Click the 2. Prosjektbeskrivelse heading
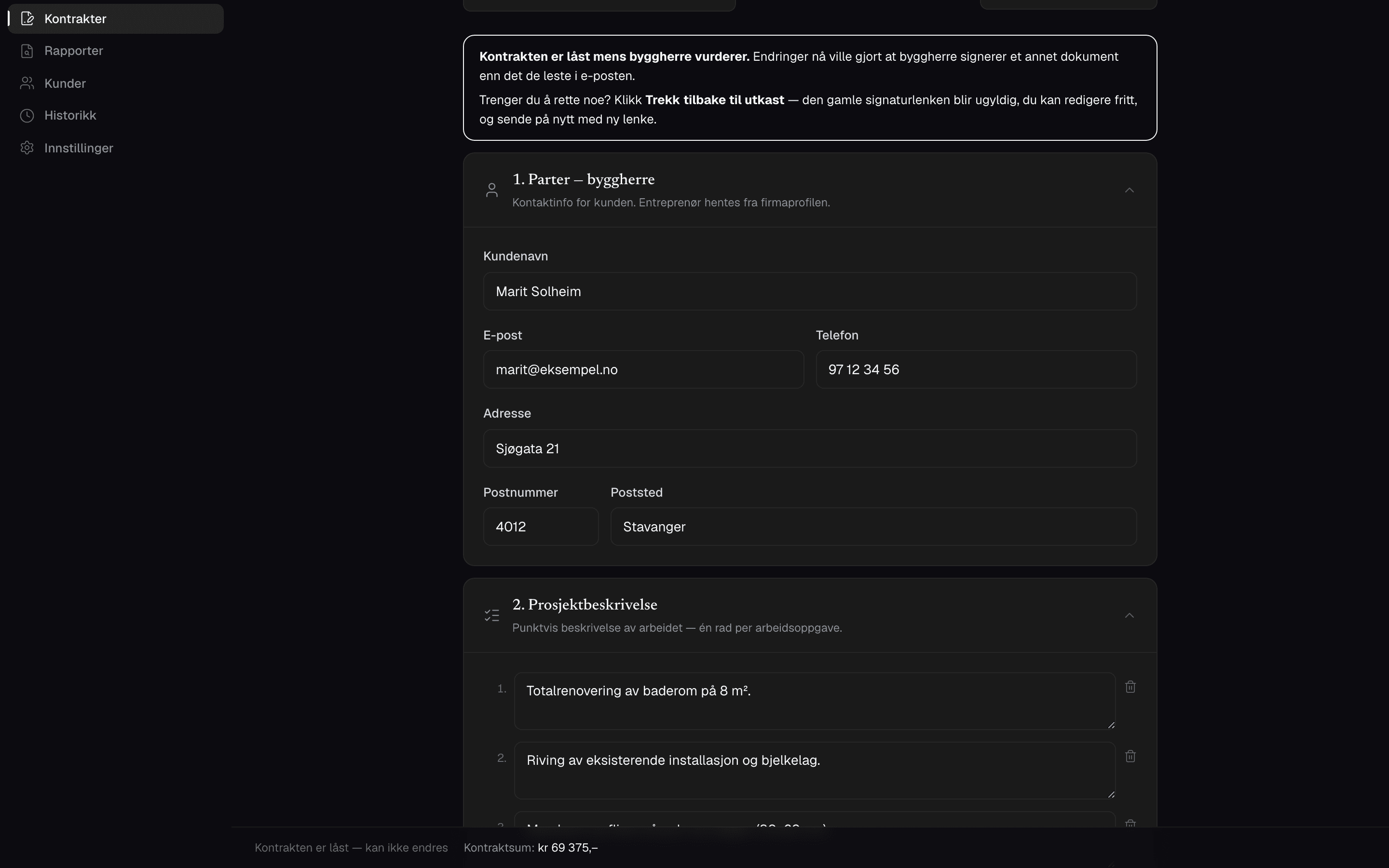 pos(585,605)
